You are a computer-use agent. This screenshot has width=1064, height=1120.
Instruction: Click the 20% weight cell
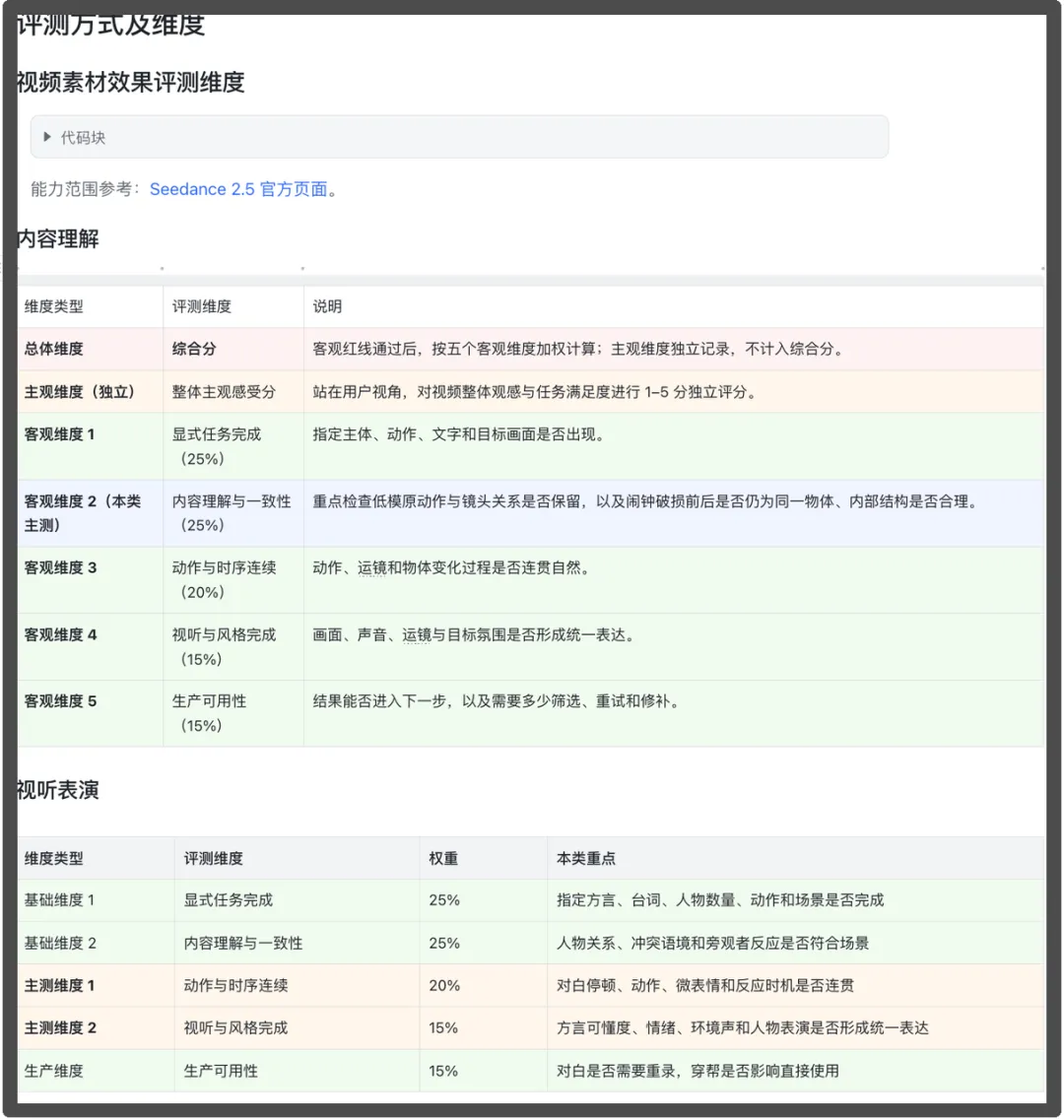coord(483,986)
